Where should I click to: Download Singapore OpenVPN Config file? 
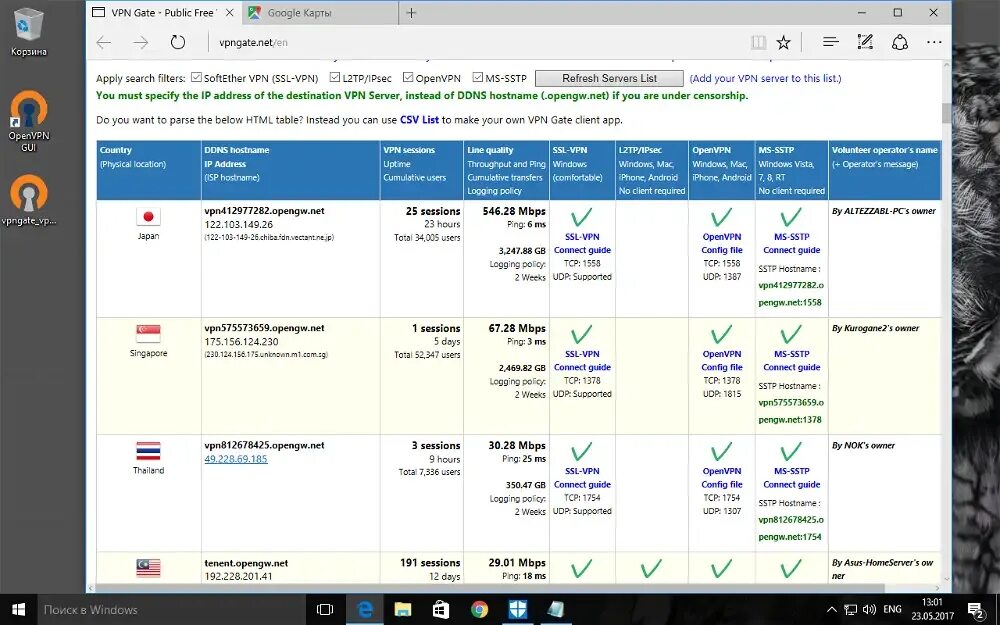[x=722, y=361]
